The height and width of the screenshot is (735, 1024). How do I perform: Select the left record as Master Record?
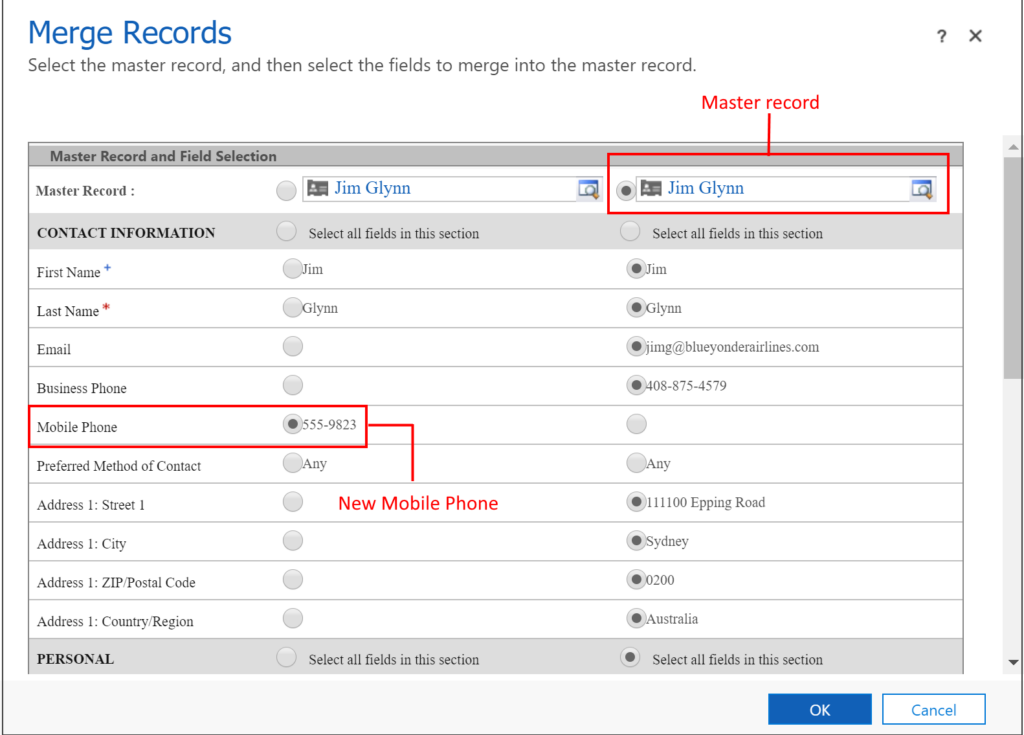[286, 189]
